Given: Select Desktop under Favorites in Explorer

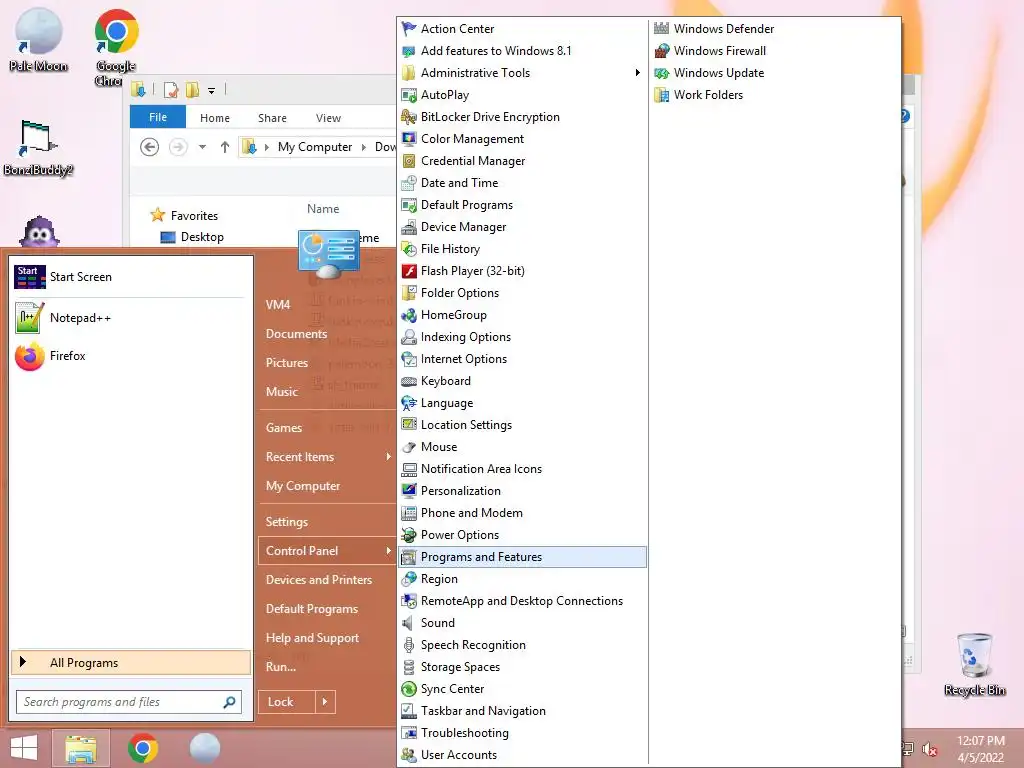Looking at the screenshot, I should pos(202,237).
